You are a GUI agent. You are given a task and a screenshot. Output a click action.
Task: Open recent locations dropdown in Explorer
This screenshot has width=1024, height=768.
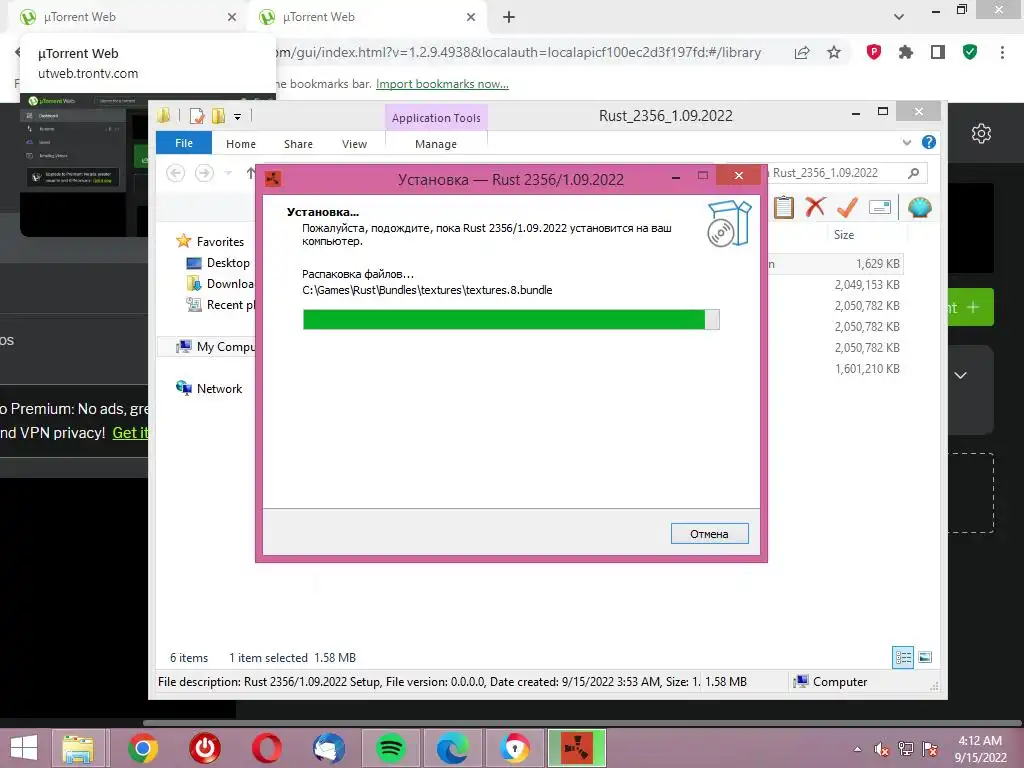click(228, 173)
